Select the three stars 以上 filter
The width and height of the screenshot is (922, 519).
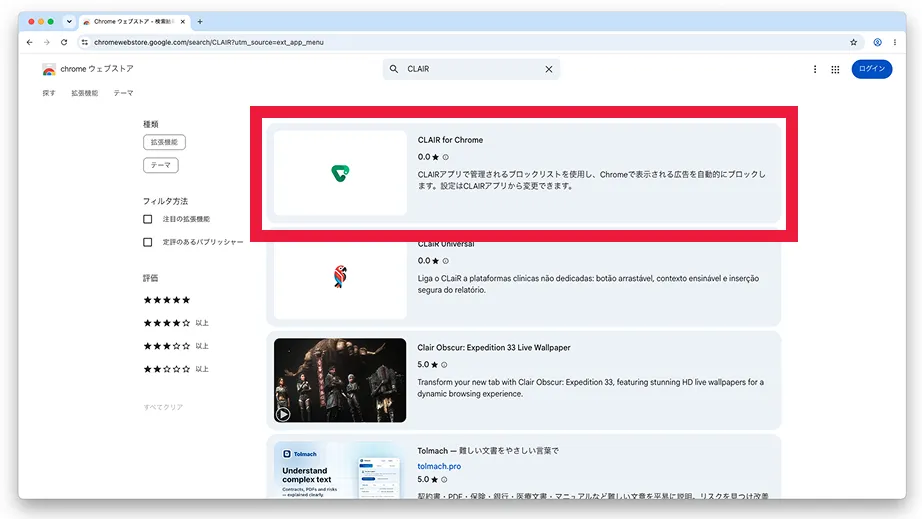pyautogui.click(x=176, y=346)
